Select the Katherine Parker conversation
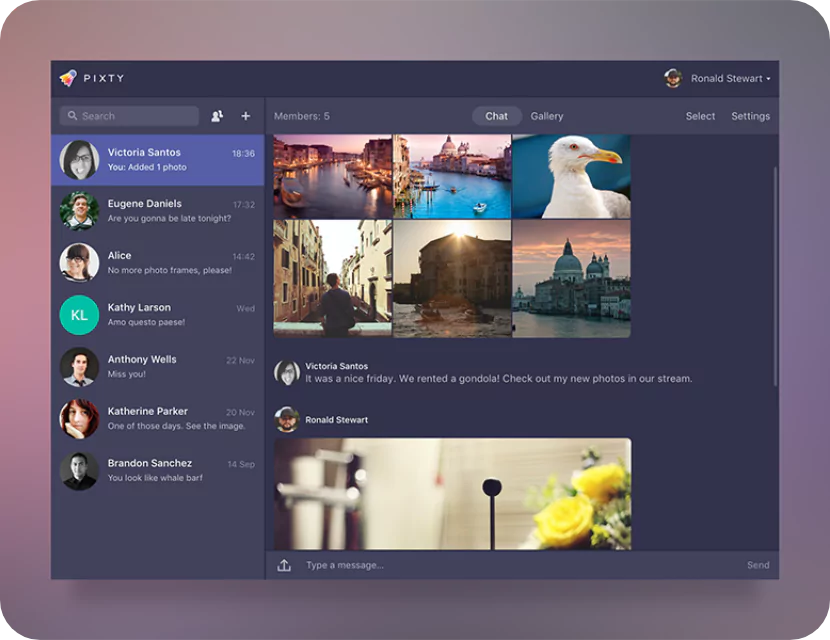830x640 pixels. coord(158,419)
